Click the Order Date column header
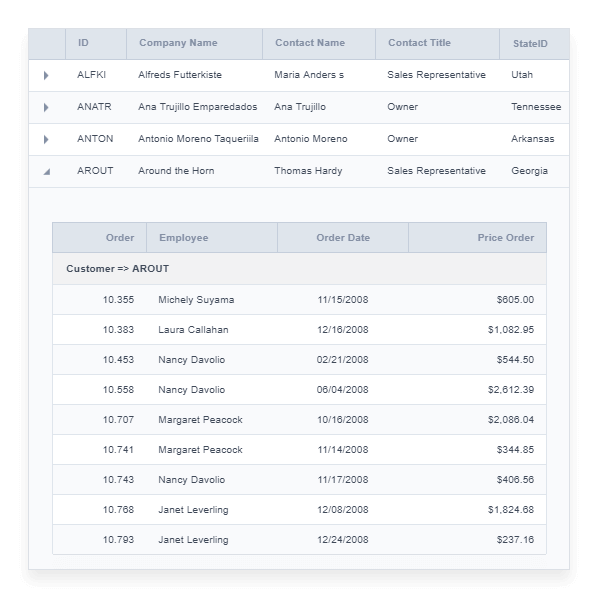The width and height of the screenshot is (600, 600). (x=343, y=238)
